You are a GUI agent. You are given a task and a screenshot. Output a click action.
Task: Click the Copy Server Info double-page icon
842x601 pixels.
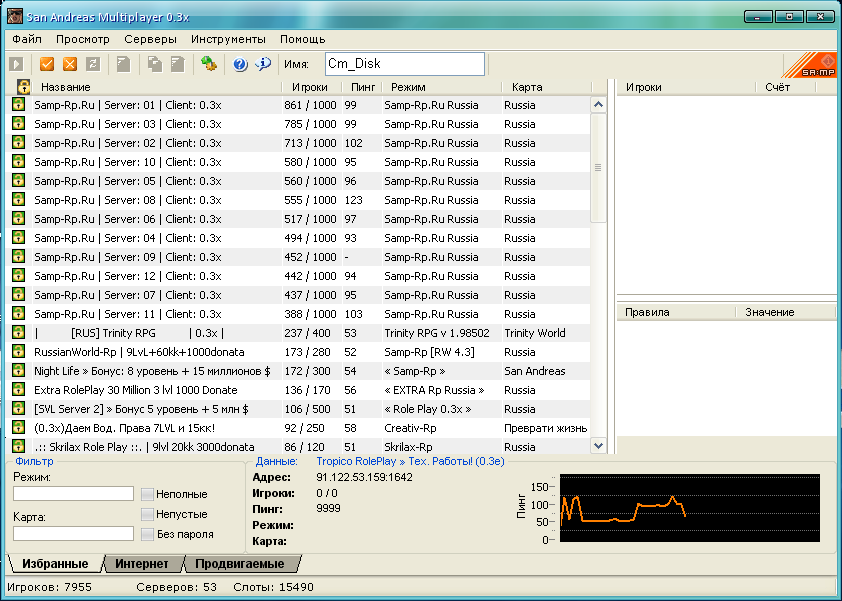(x=155, y=64)
